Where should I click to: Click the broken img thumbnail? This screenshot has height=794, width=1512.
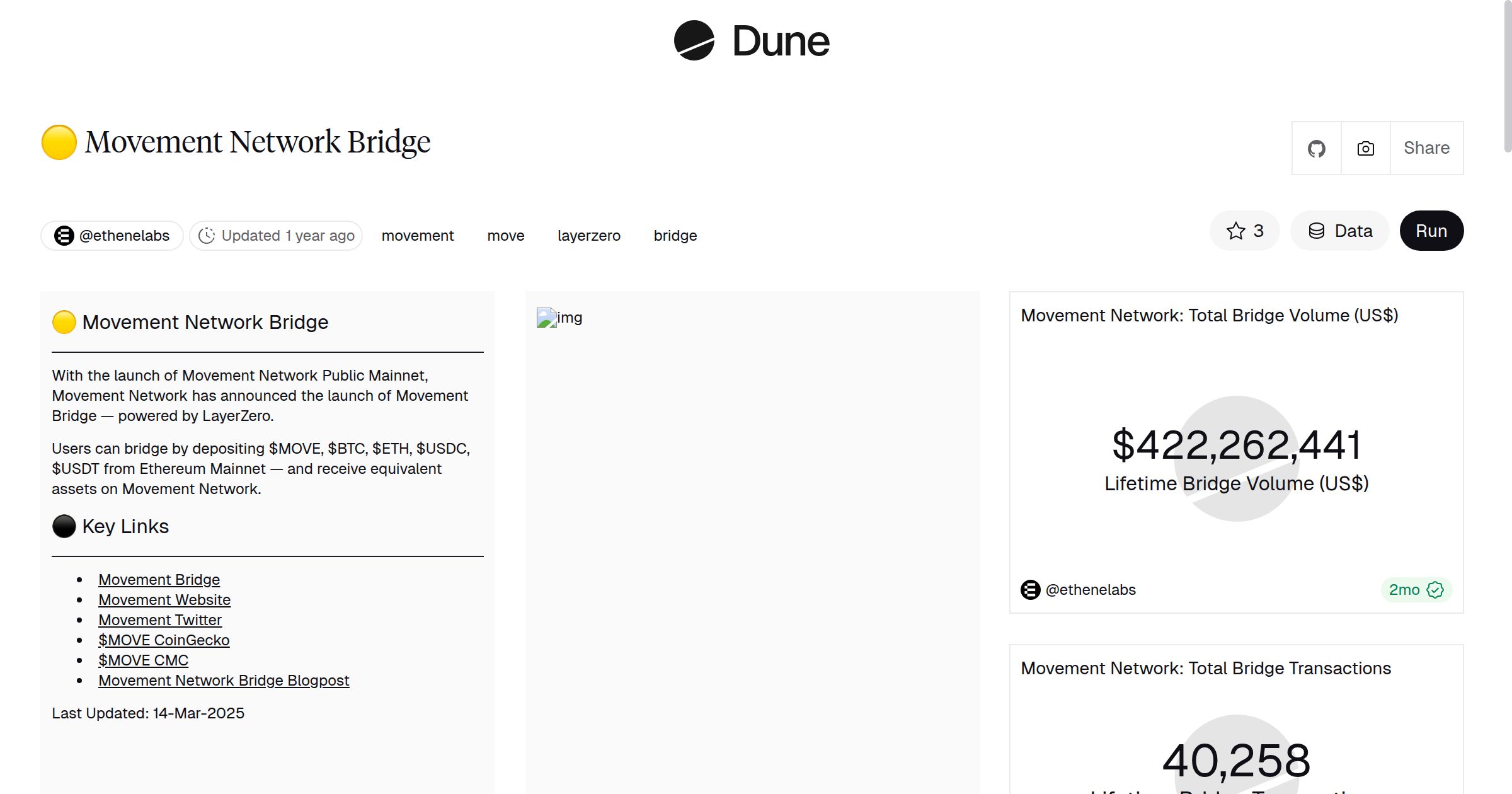point(546,318)
